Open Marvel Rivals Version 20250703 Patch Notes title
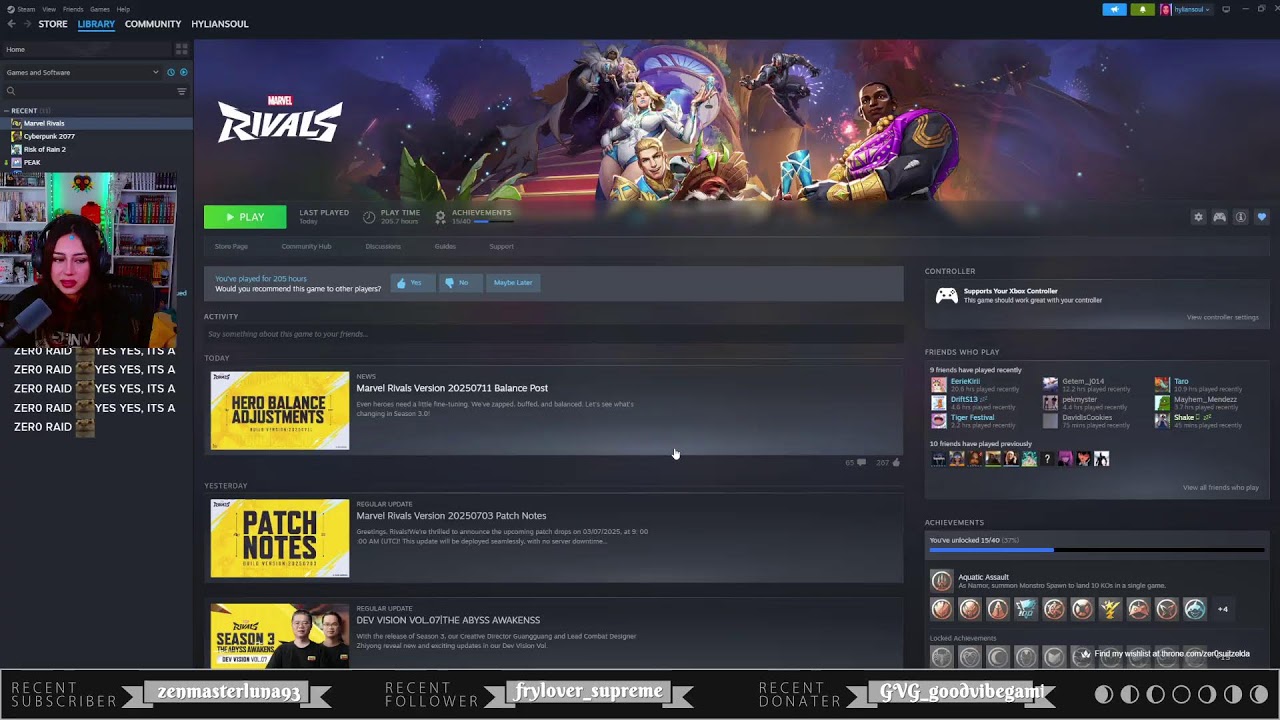The image size is (1280, 720). click(x=451, y=516)
